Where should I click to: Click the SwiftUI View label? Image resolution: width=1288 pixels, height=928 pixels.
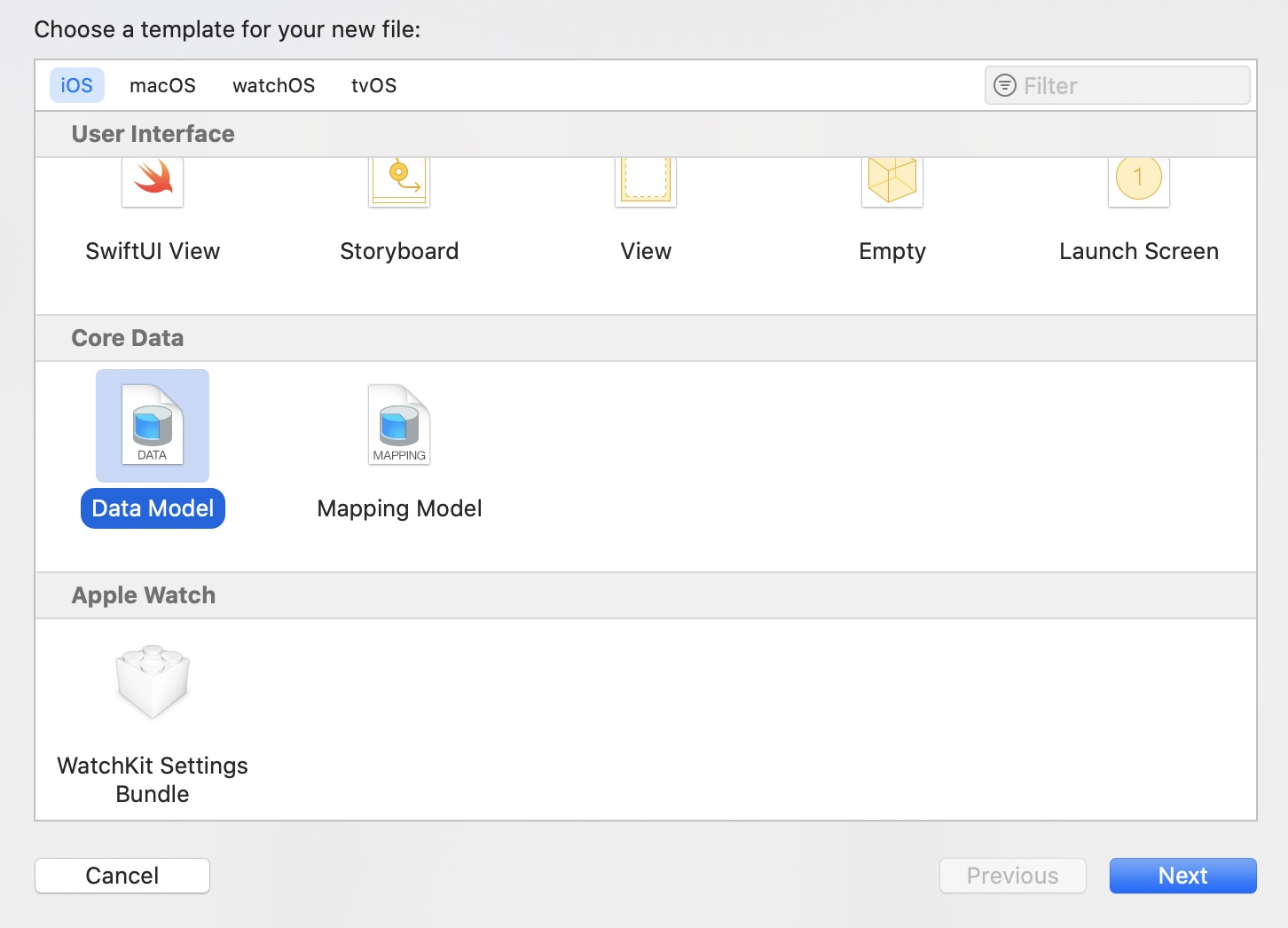153,251
